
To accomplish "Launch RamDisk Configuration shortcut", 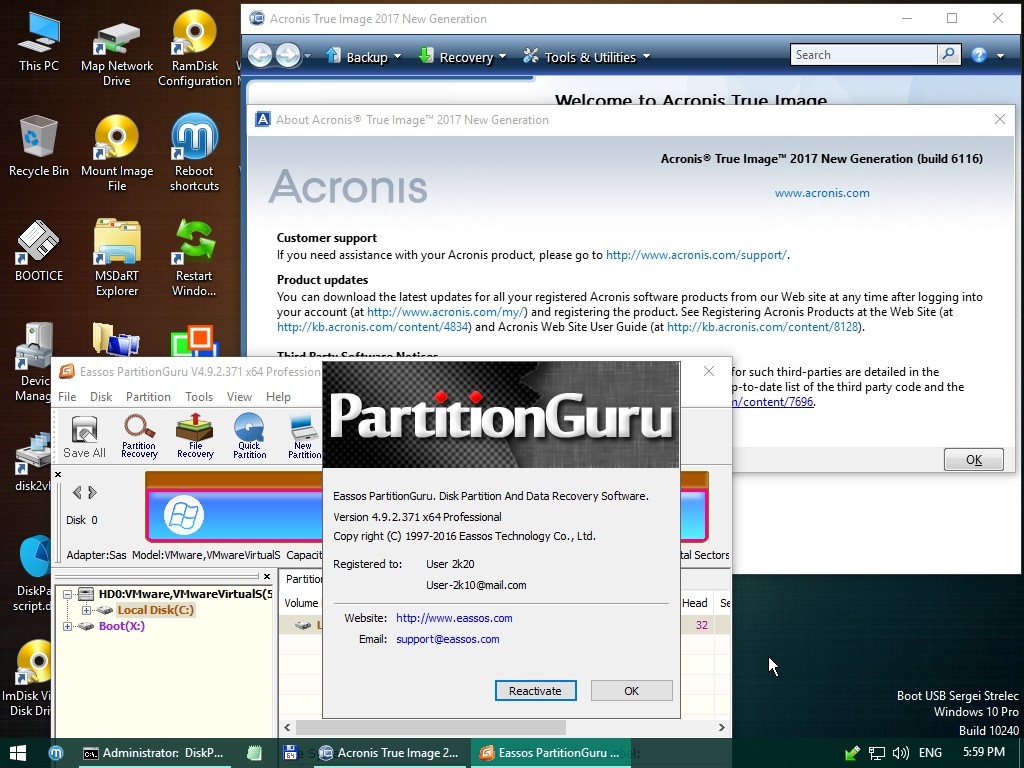I will point(195,49).
